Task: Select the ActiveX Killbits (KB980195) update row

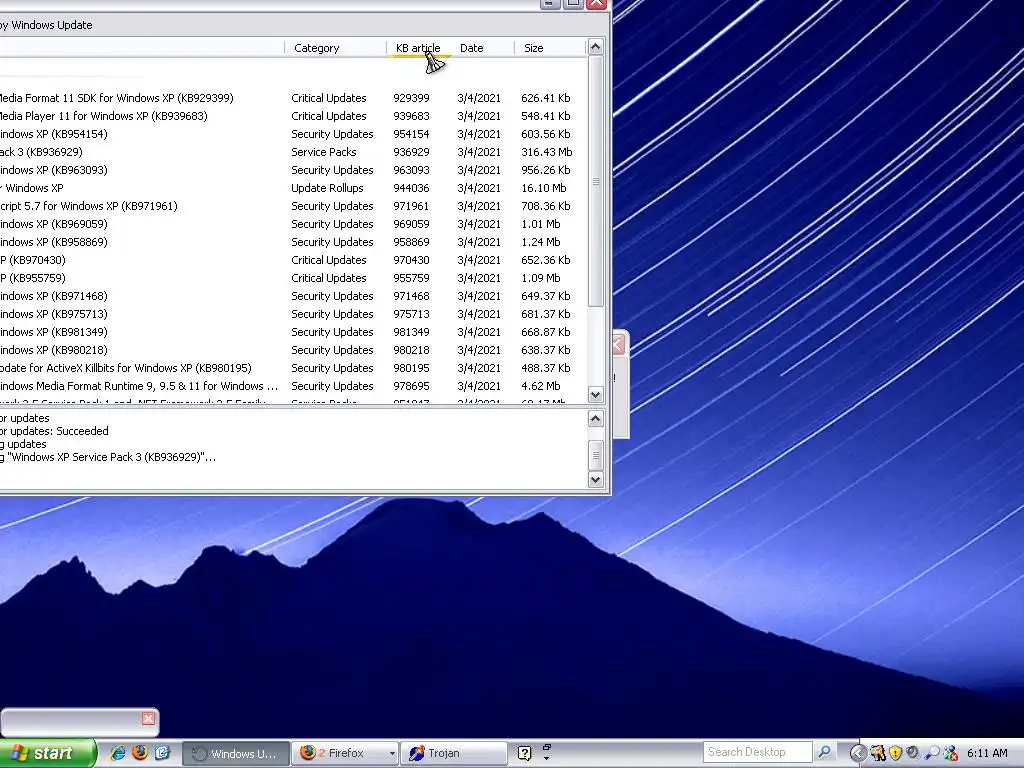Action: (293, 368)
